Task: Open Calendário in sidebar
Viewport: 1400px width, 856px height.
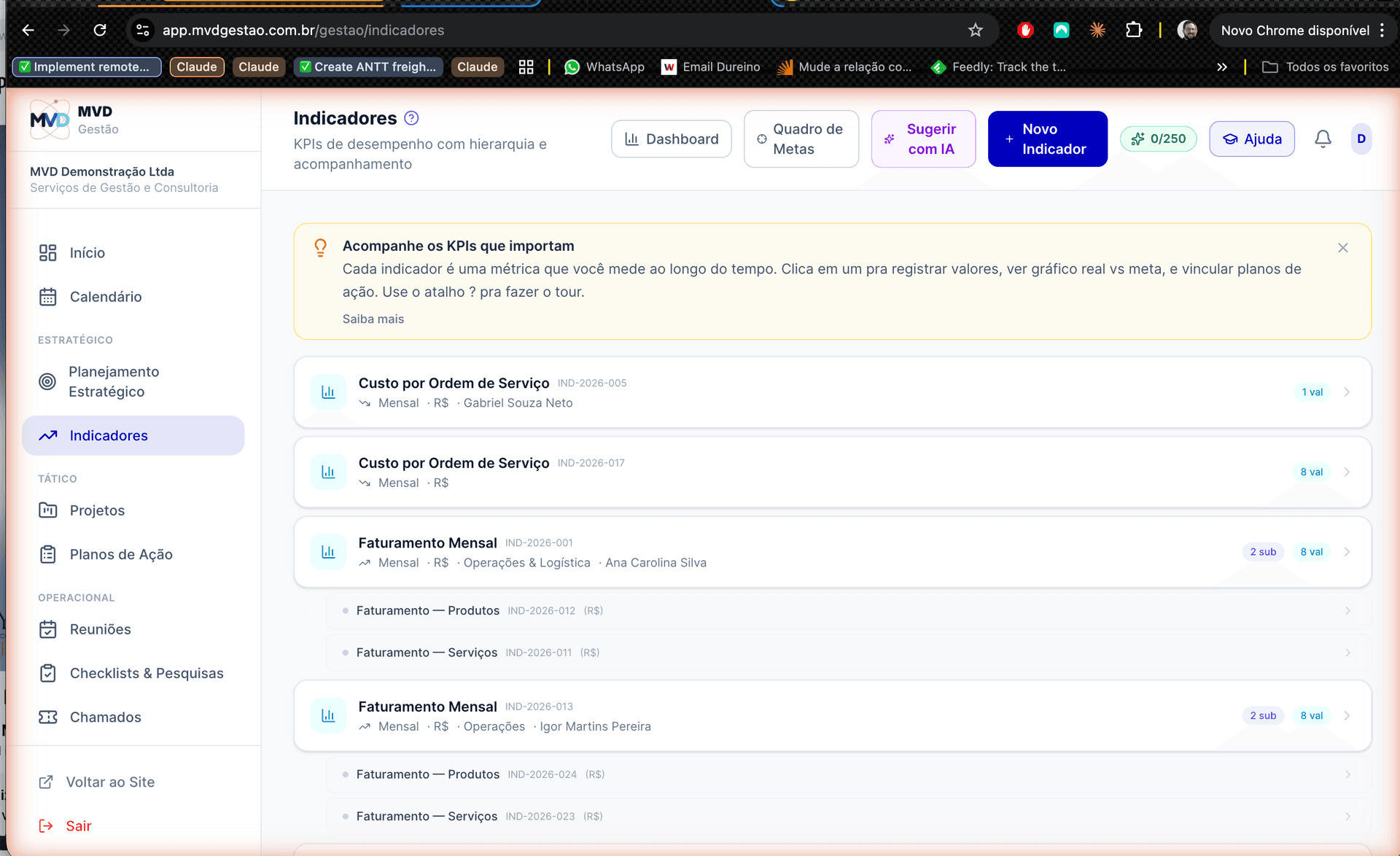Action: click(133, 297)
